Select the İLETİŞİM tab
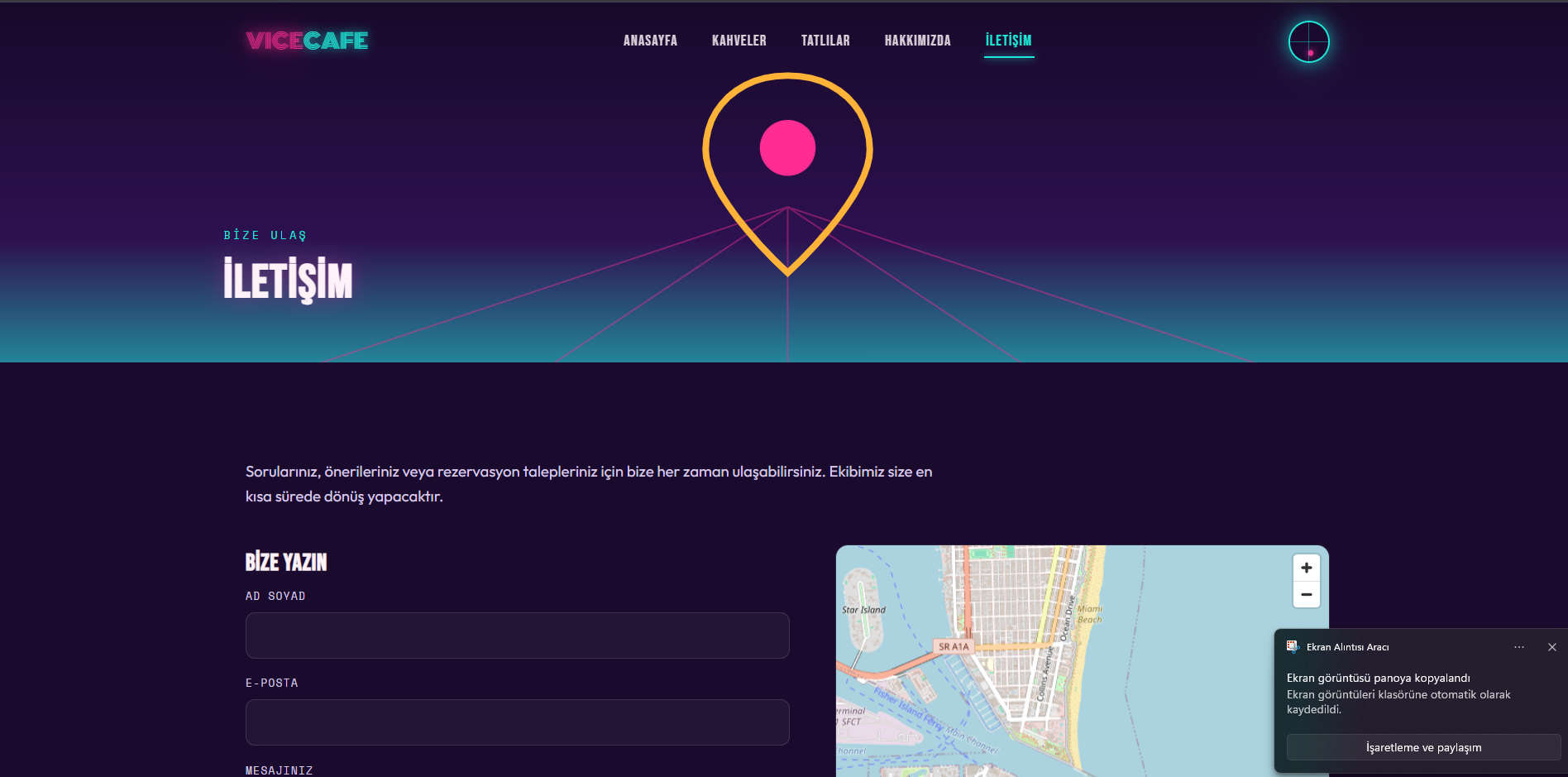This screenshot has width=1568, height=777. pyautogui.click(x=1009, y=41)
